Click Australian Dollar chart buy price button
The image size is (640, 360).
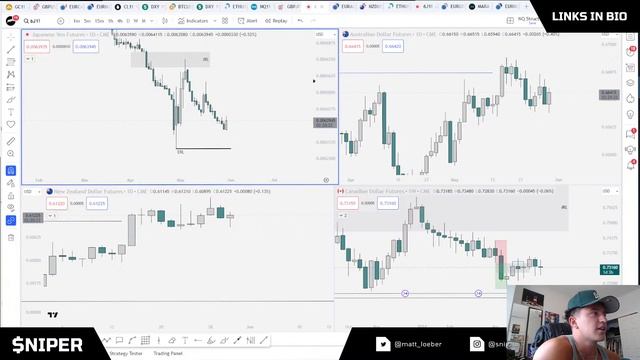tap(393, 47)
